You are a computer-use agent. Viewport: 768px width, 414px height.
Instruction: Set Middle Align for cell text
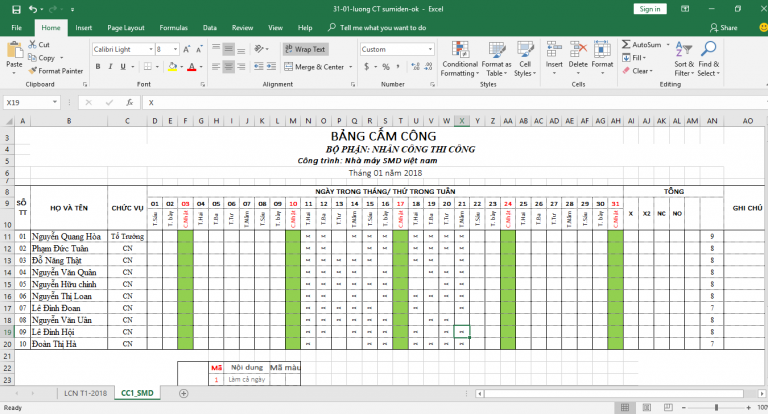point(228,49)
